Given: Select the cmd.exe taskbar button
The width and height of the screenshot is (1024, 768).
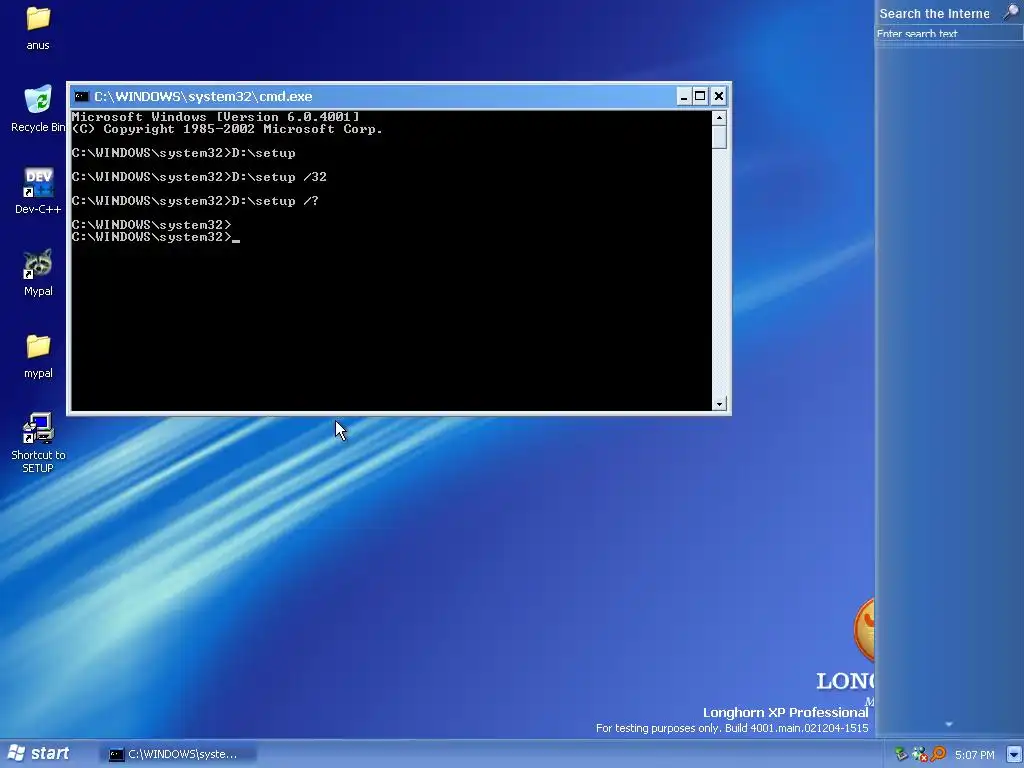Looking at the screenshot, I should click(x=178, y=754).
